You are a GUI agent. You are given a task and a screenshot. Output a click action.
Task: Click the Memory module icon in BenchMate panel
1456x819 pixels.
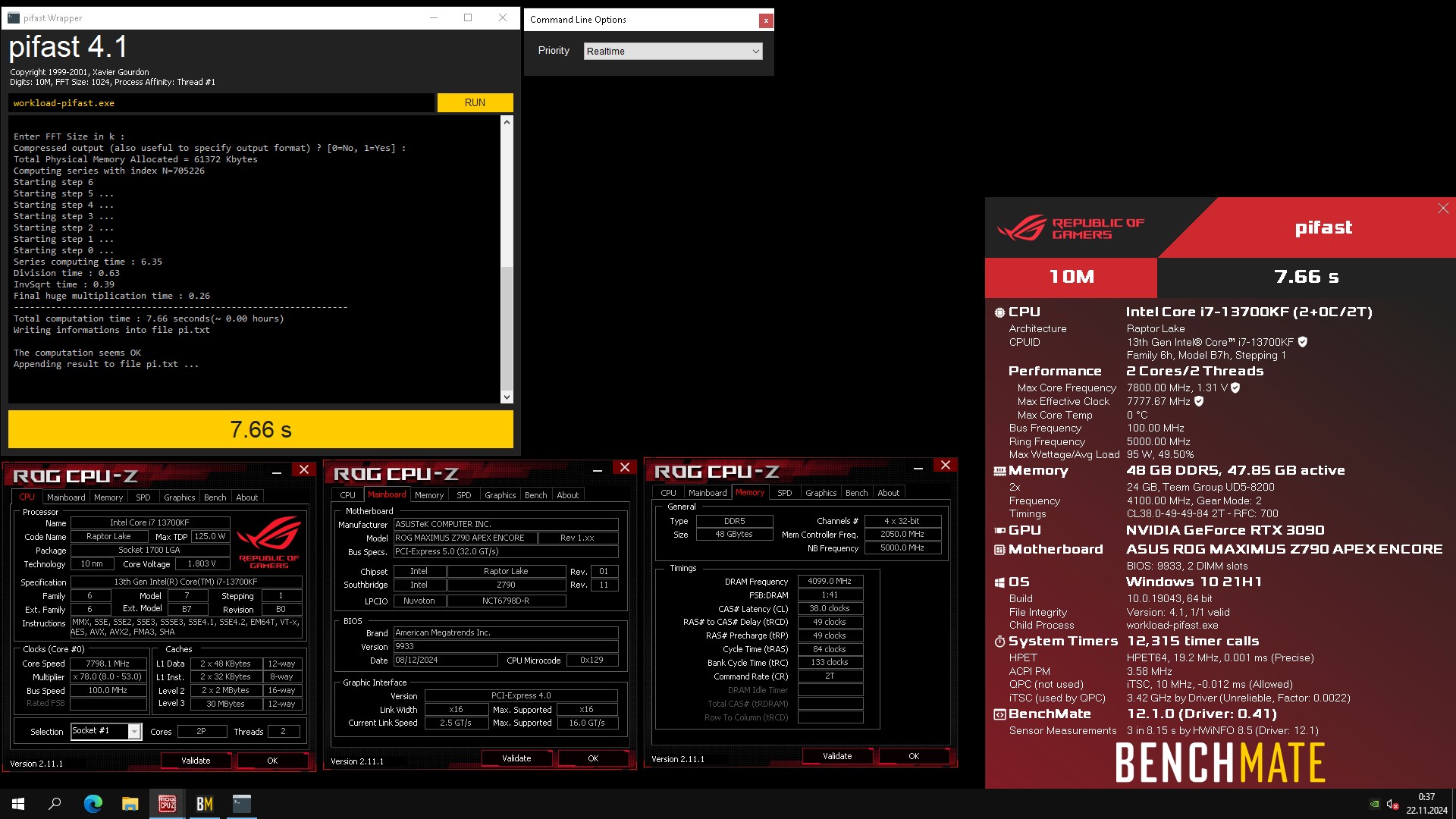tap(999, 471)
